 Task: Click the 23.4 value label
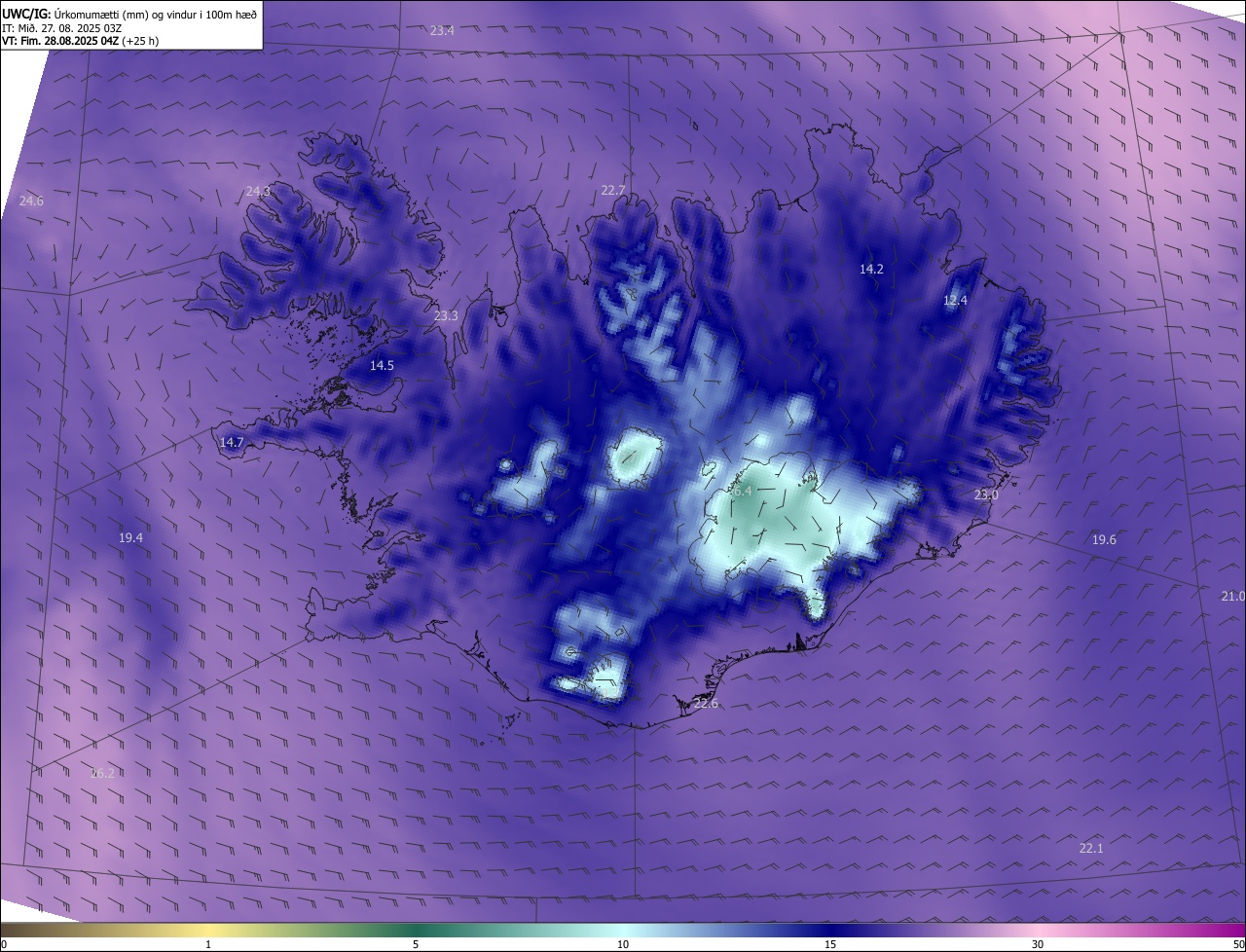[442, 31]
